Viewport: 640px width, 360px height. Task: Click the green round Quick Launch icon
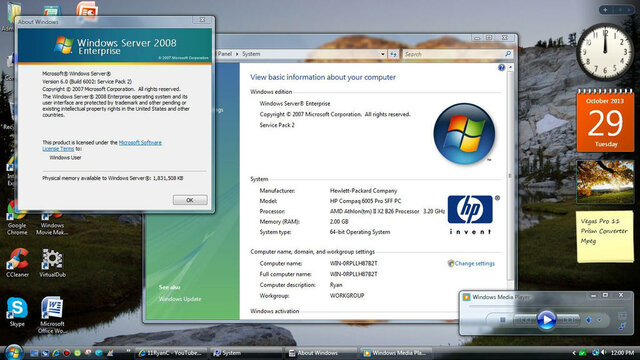77,353
